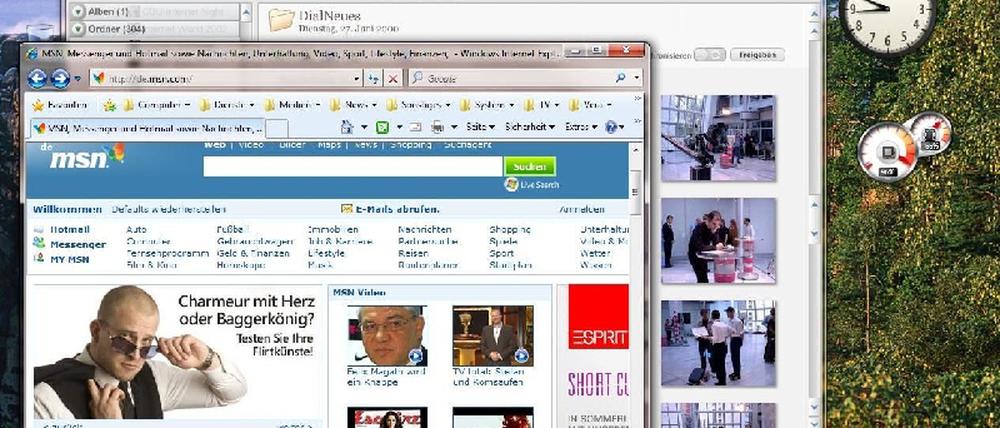Expand the Medien favorites folder
Screen dimensions: 1000x428
pyautogui.click(x=292, y=105)
